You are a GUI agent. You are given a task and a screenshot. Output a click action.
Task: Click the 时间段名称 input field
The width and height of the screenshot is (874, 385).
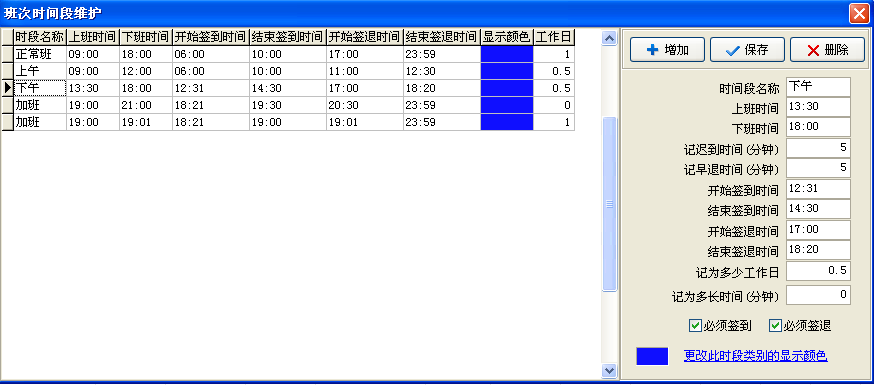tap(818, 87)
